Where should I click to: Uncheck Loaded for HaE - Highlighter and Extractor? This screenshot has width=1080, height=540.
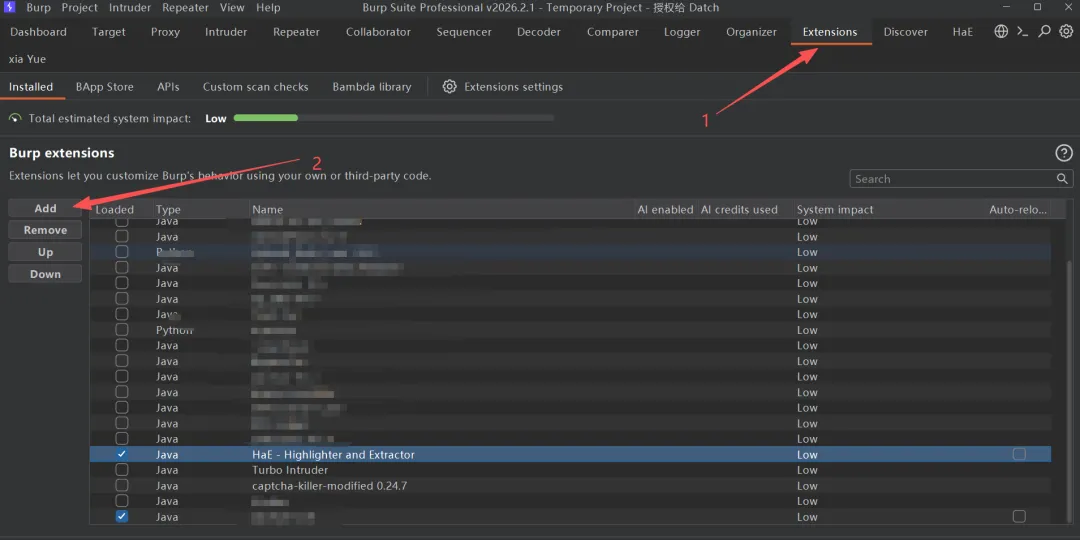click(x=122, y=455)
